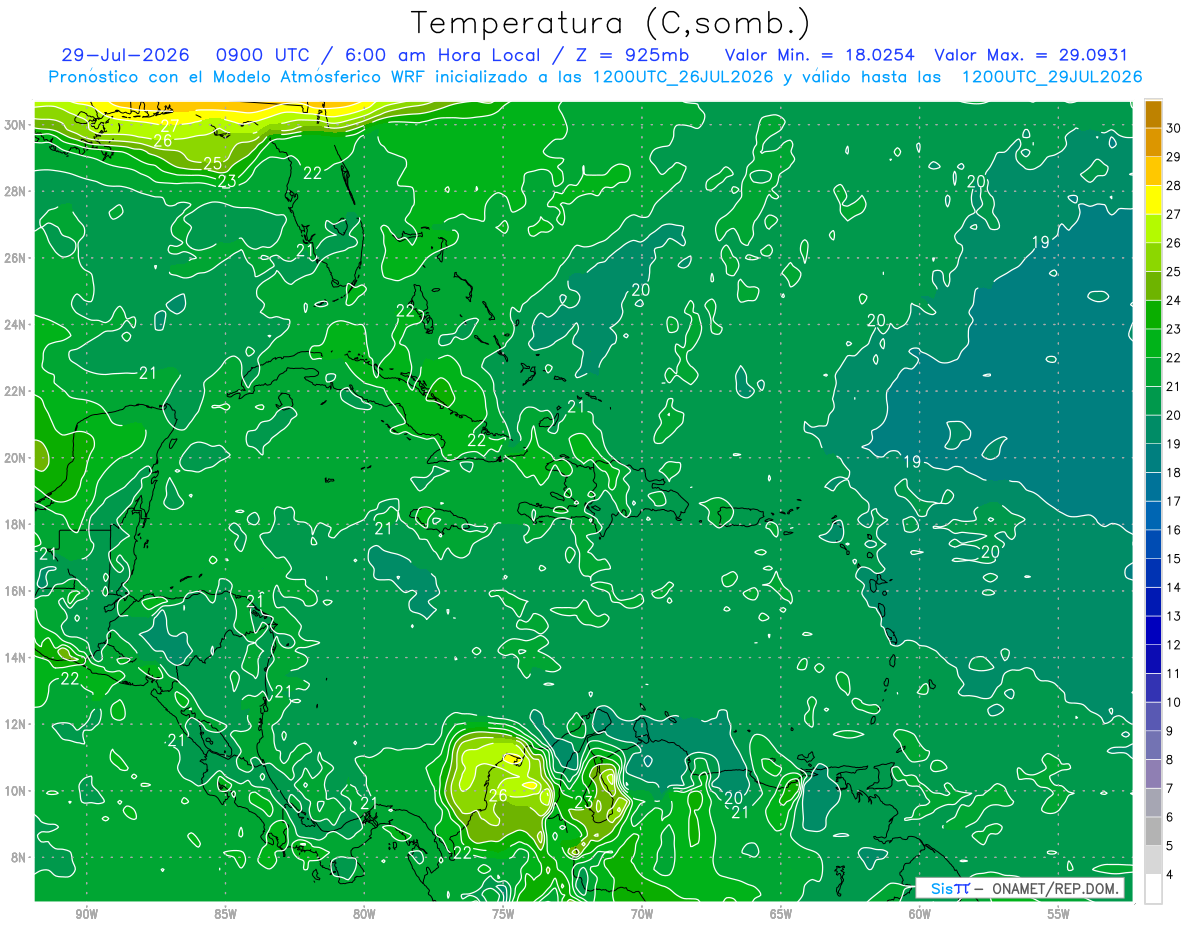Viewport: 1200px width, 927px height.
Task: Click the colorbar scale value "7"
Action: [x=1170, y=788]
